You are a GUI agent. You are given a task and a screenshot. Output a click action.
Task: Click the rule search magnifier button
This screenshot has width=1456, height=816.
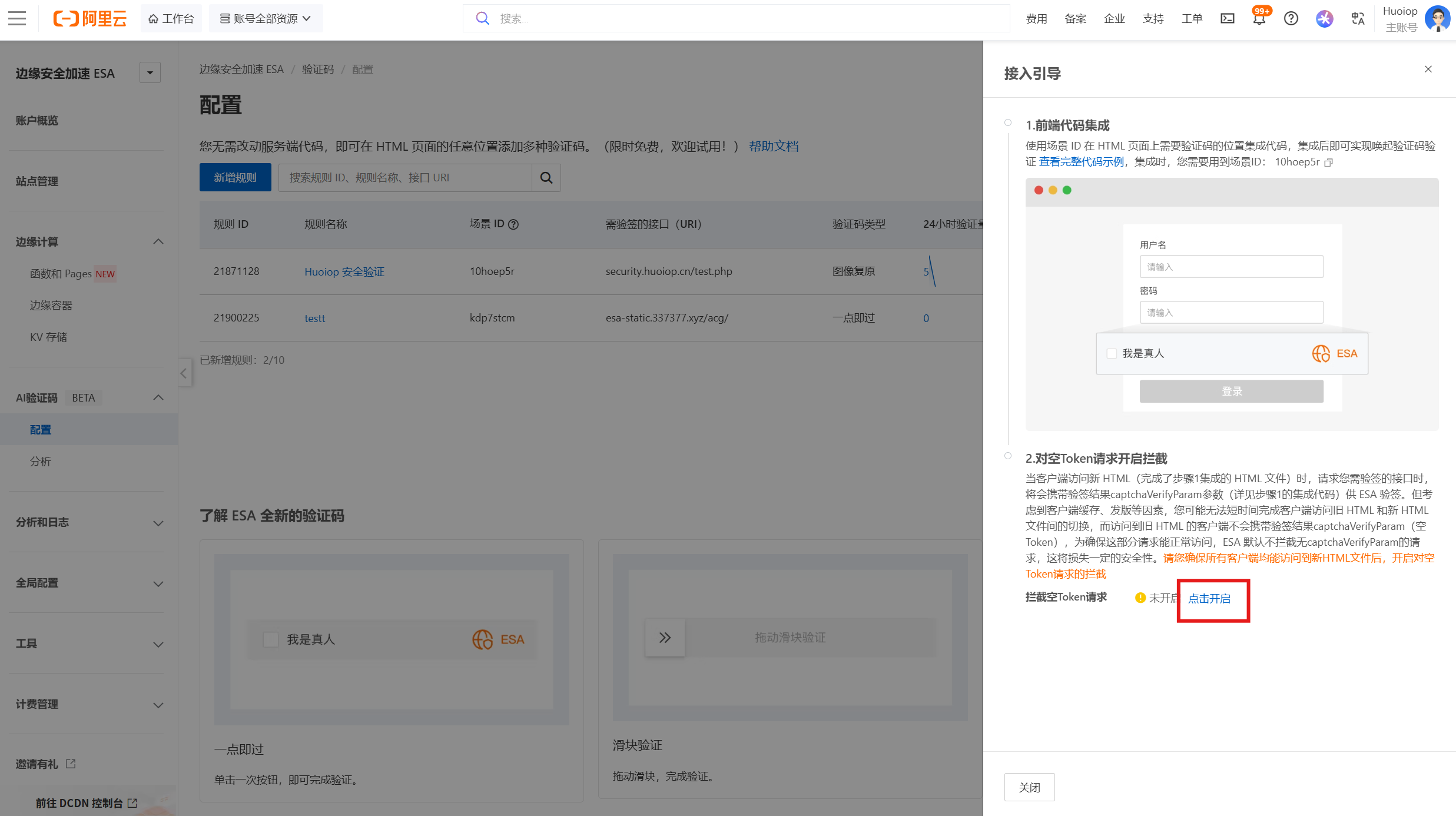click(546, 178)
